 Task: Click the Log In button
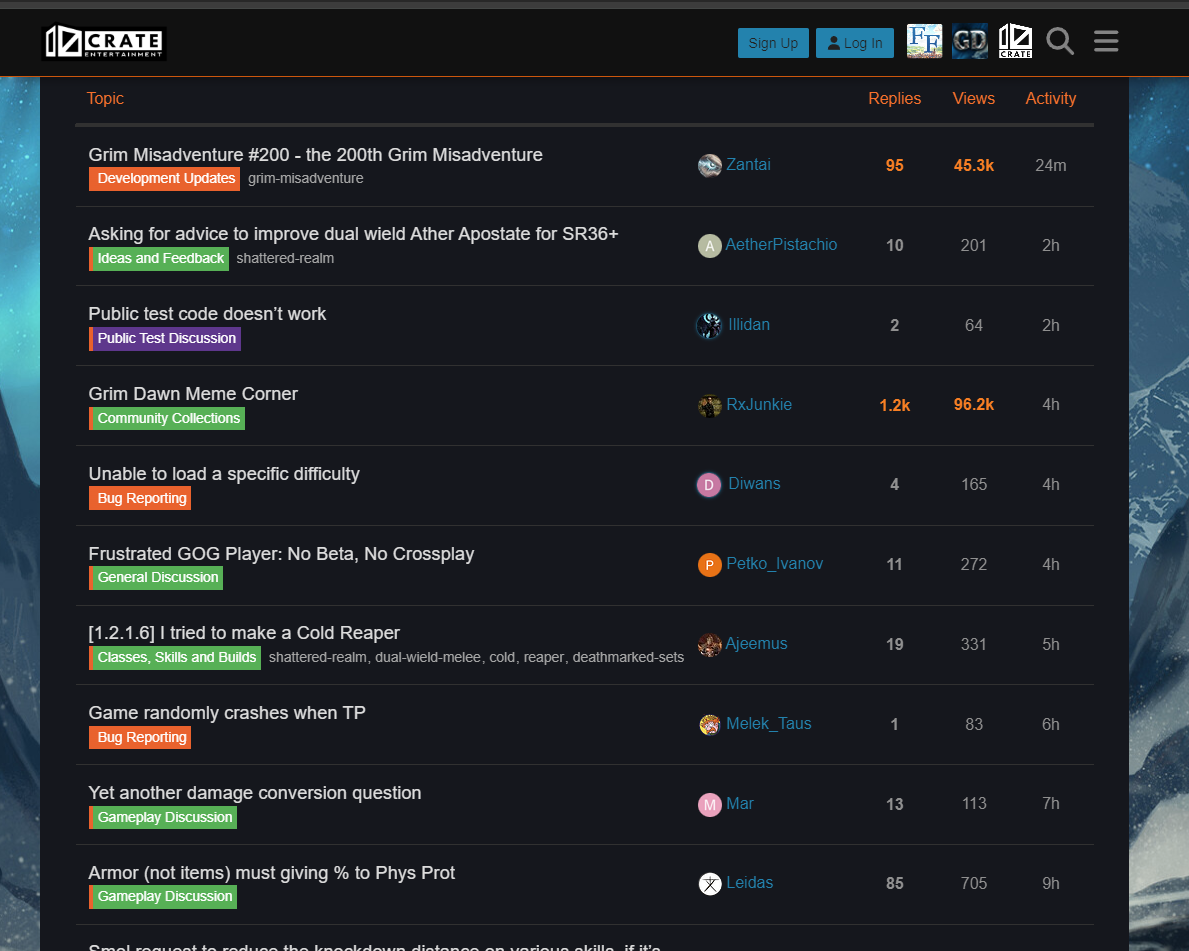pyautogui.click(x=855, y=43)
